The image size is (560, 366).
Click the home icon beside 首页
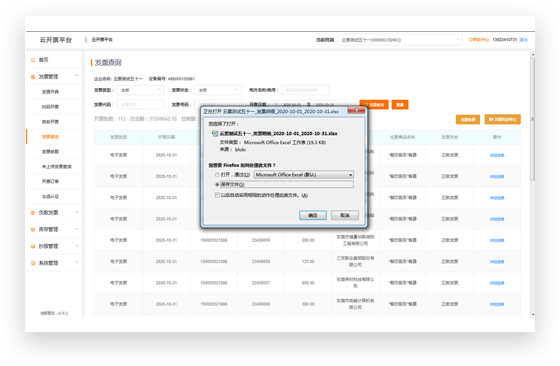point(33,60)
